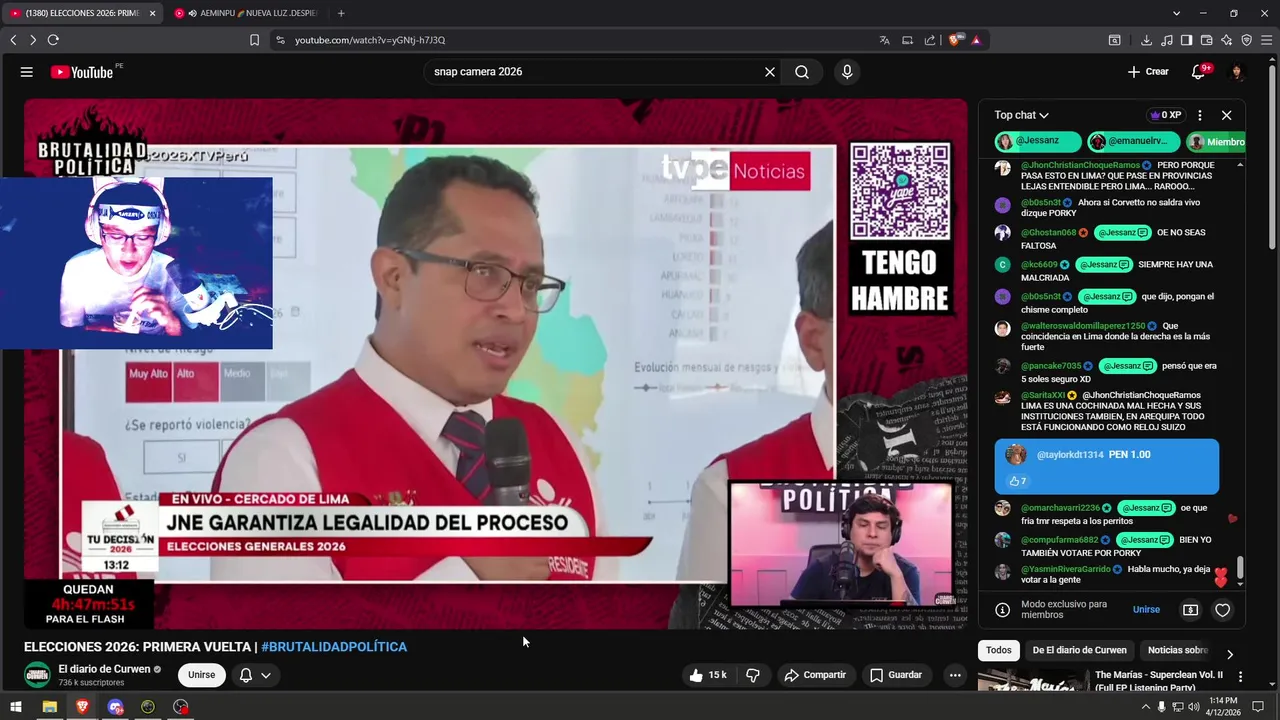Viewport: 1280px width, 720px height.
Task: Open the browser main menu
Action: 1266,40
